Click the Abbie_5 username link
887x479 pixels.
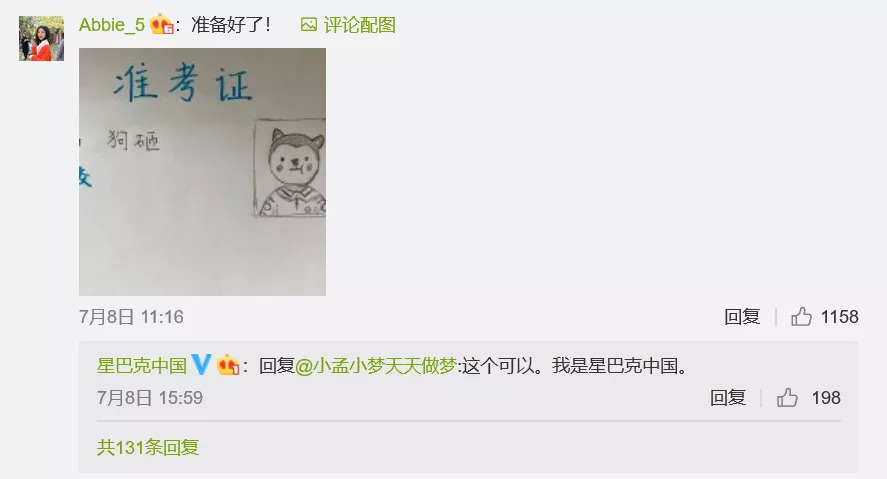tap(112, 25)
